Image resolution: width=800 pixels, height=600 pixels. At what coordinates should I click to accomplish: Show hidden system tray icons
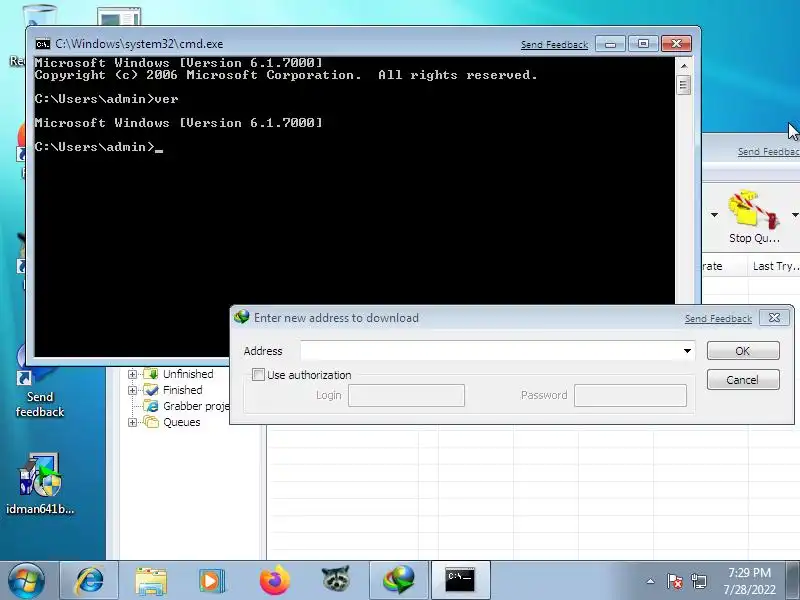pyautogui.click(x=651, y=581)
